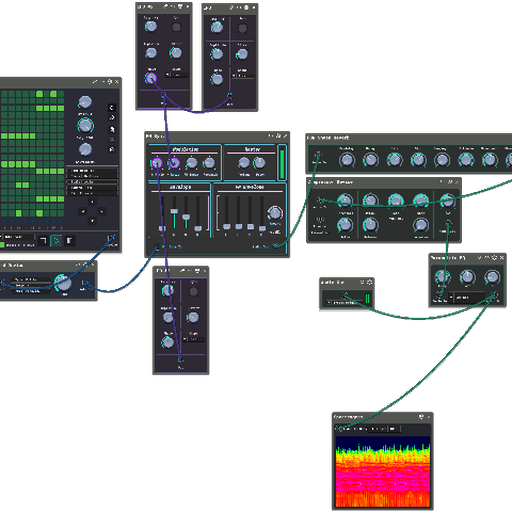The height and width of the screenshot is (512, 512).
Task: Select the first mode button in the sequencer's bottom bar
Action: click(43, 240)
